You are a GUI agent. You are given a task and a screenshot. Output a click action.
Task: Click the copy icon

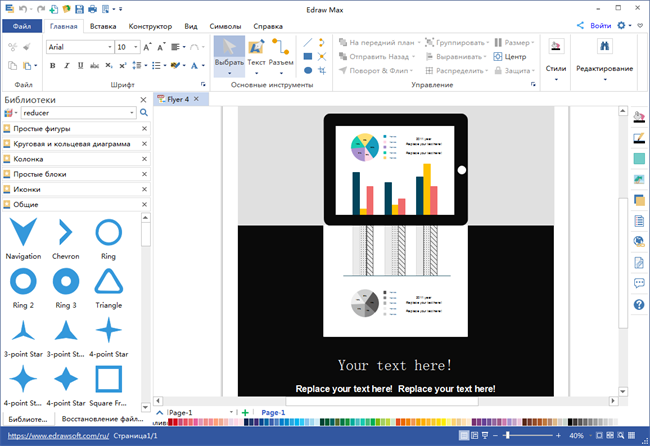[x=12, y=65]
